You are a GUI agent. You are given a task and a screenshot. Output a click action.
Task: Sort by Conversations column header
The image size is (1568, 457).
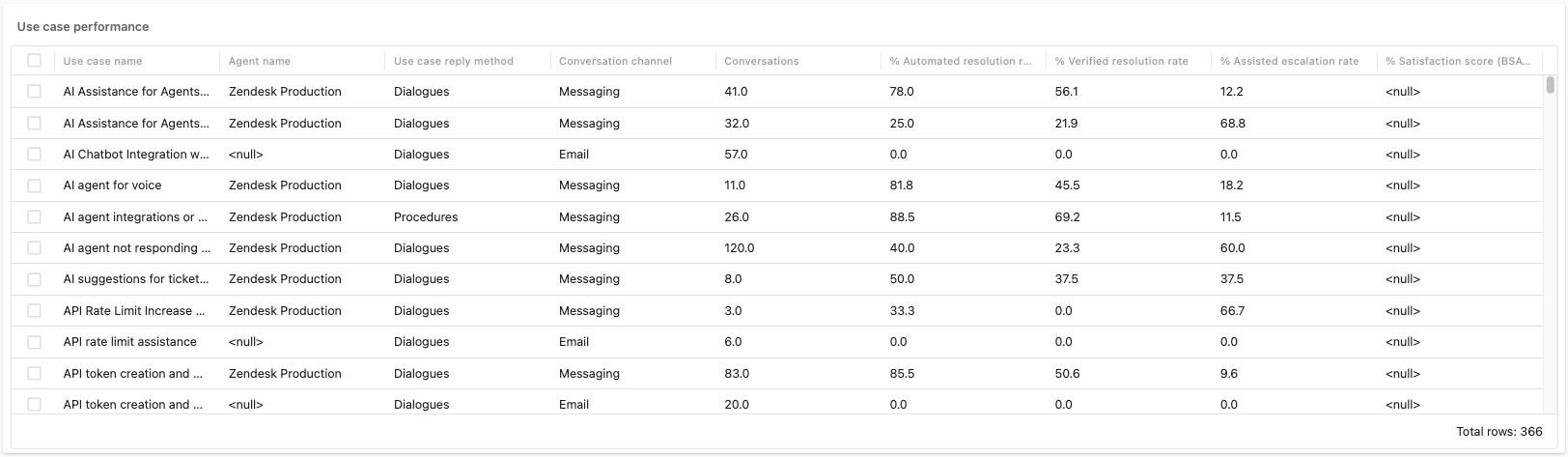(762, 61)
